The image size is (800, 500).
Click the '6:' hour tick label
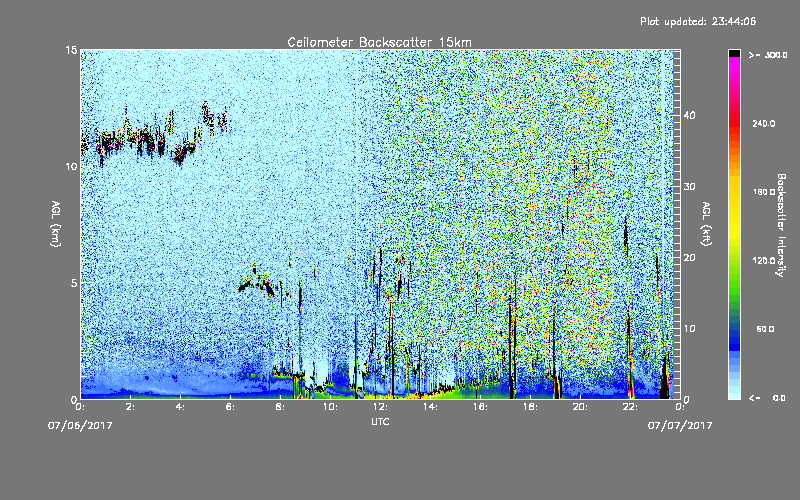[x=230, y=407]
